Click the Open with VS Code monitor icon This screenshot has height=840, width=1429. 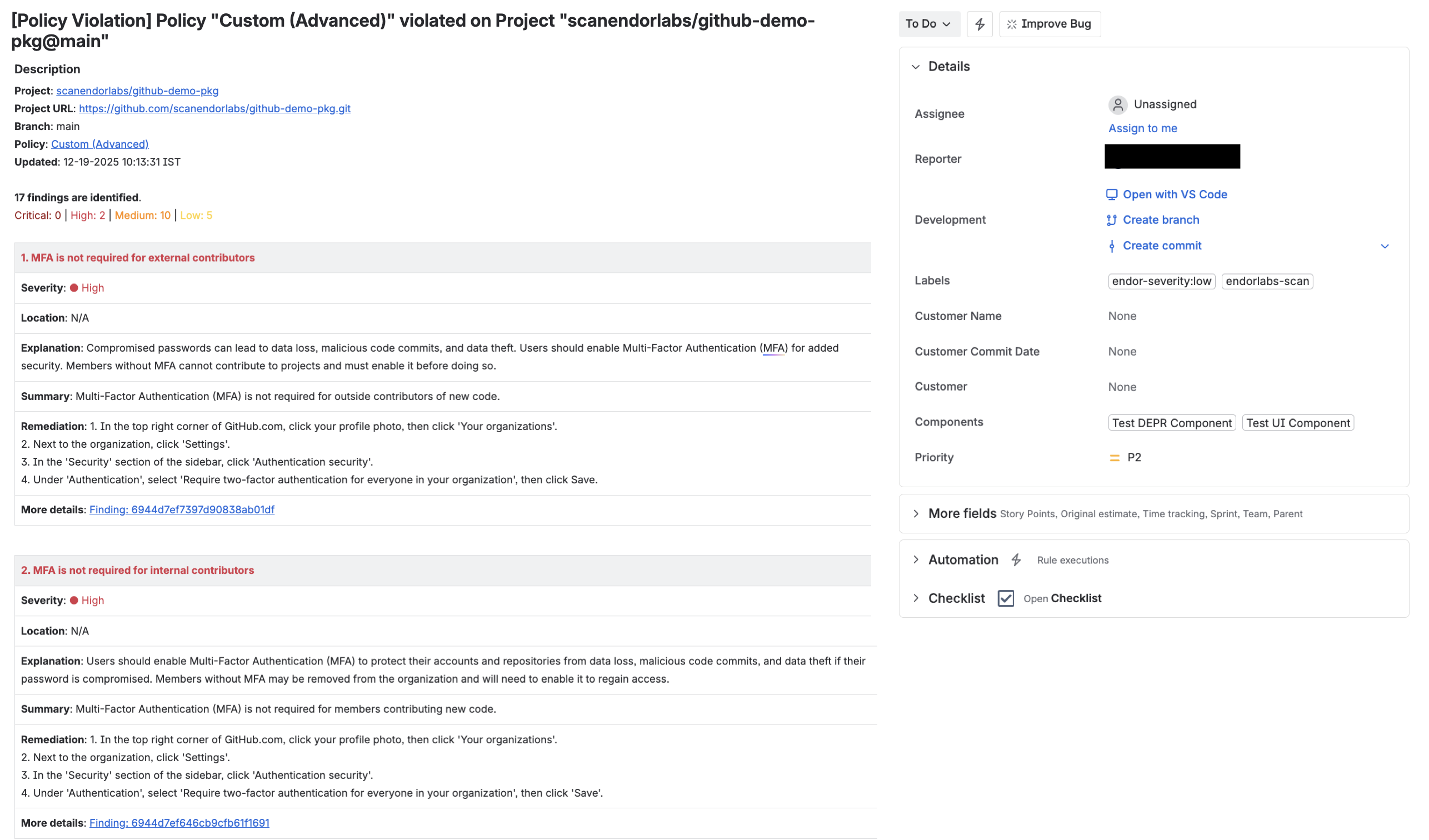[x=1111, y=194]
